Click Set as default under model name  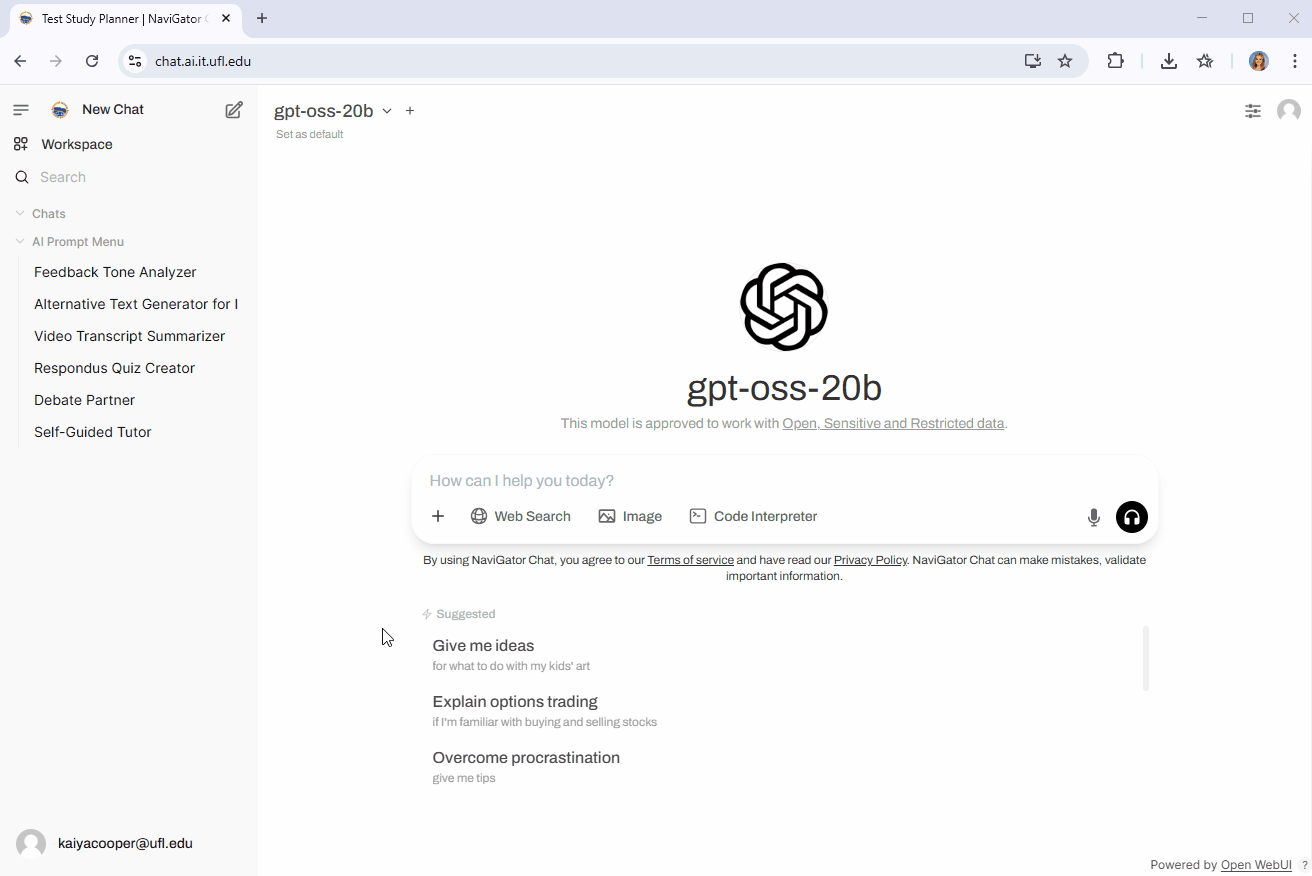click(x=309, y=134)
